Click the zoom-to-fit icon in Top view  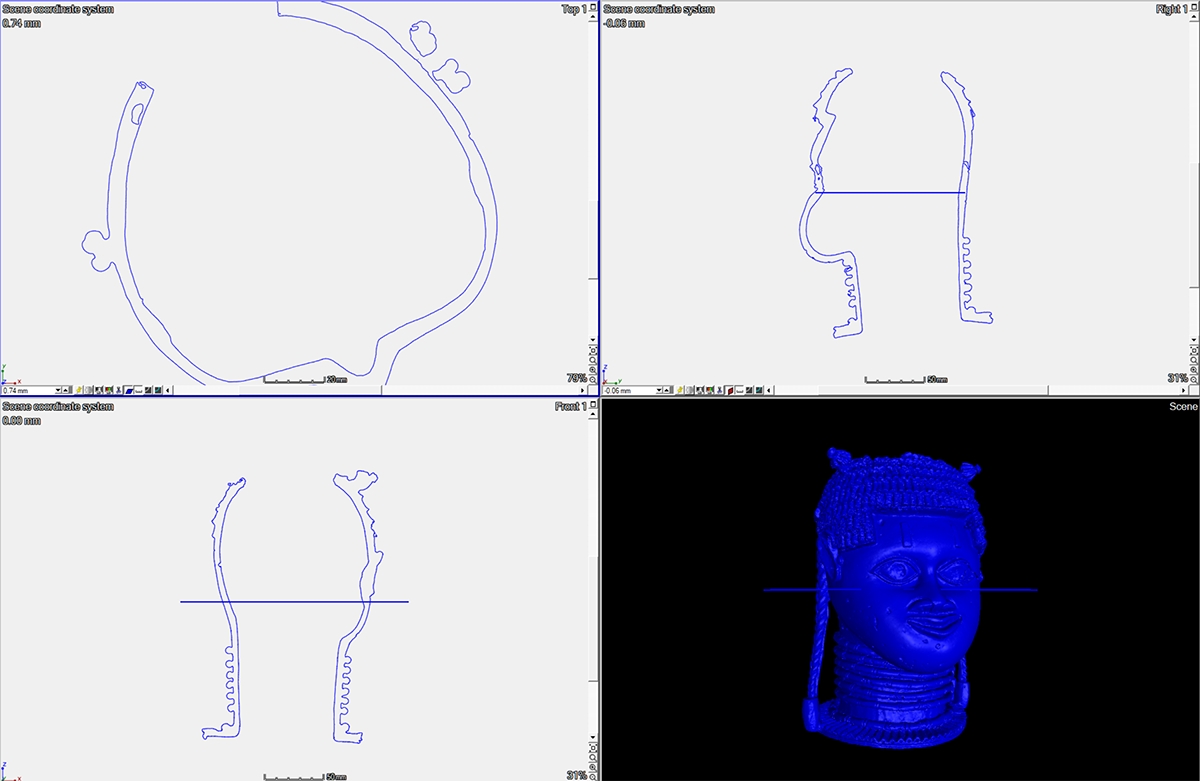(593, 351)
